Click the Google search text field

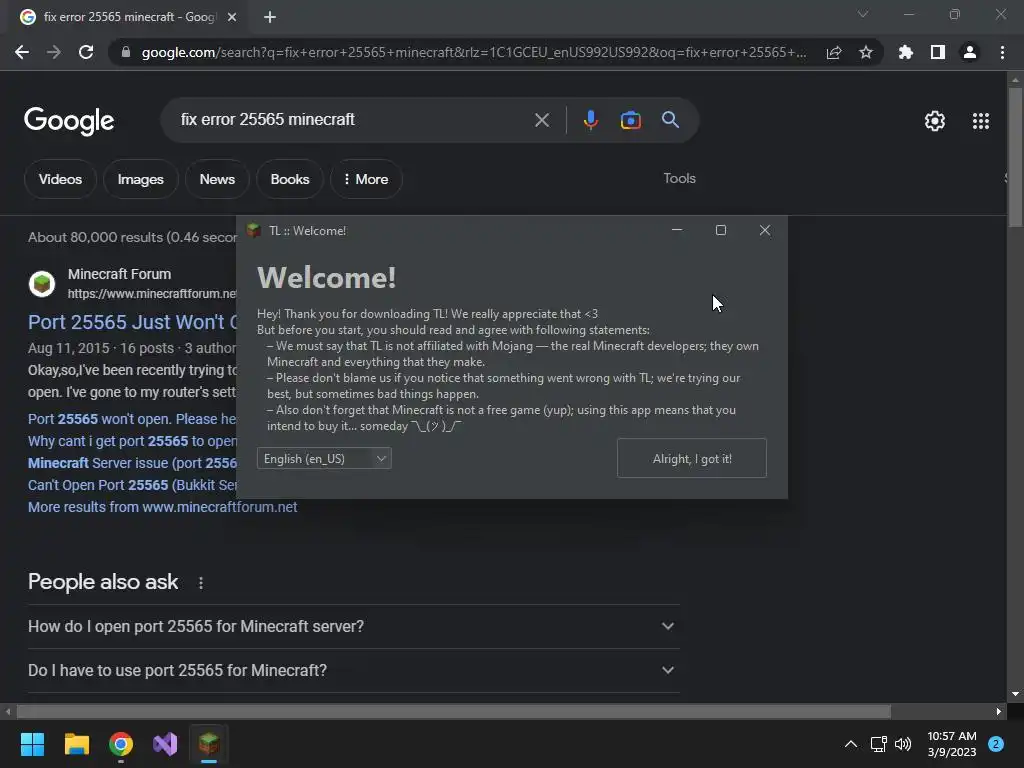(353, 120)
